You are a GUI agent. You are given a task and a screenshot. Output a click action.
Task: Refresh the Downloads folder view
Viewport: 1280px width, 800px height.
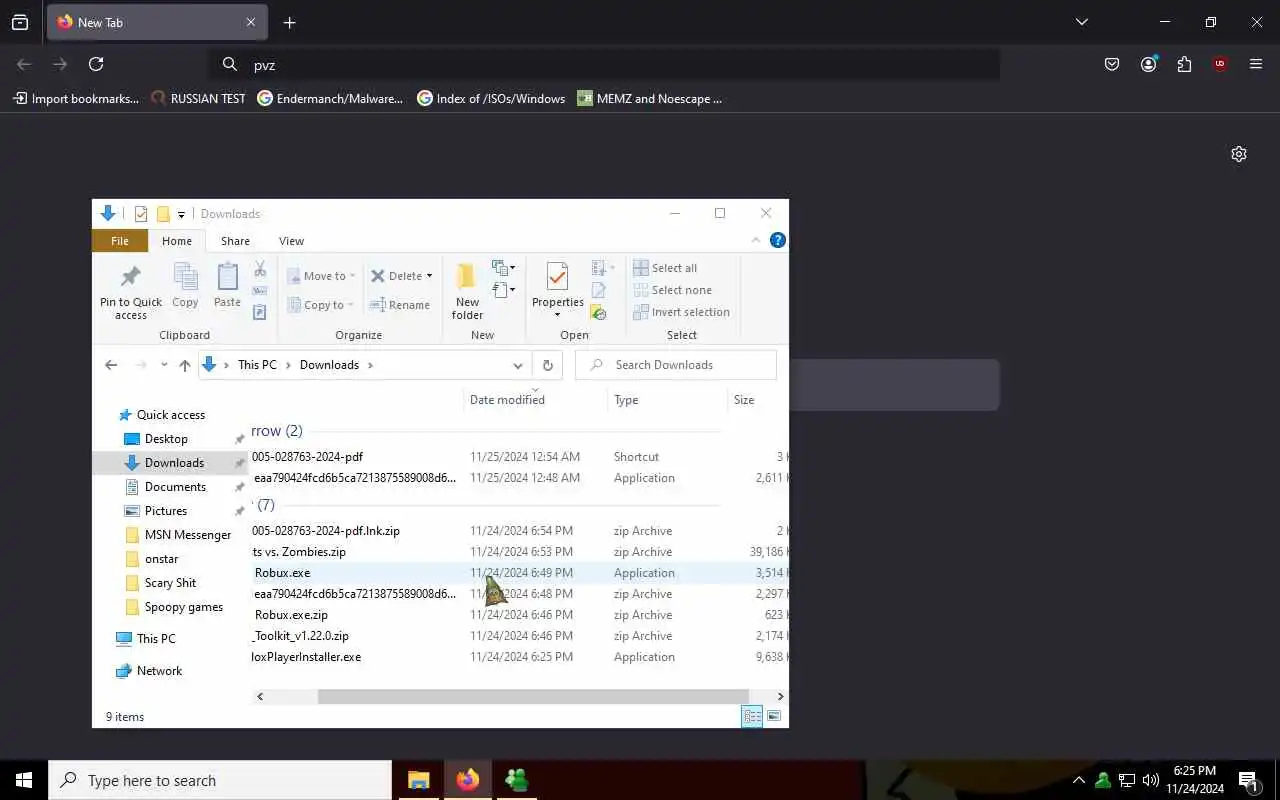(547, 365)
